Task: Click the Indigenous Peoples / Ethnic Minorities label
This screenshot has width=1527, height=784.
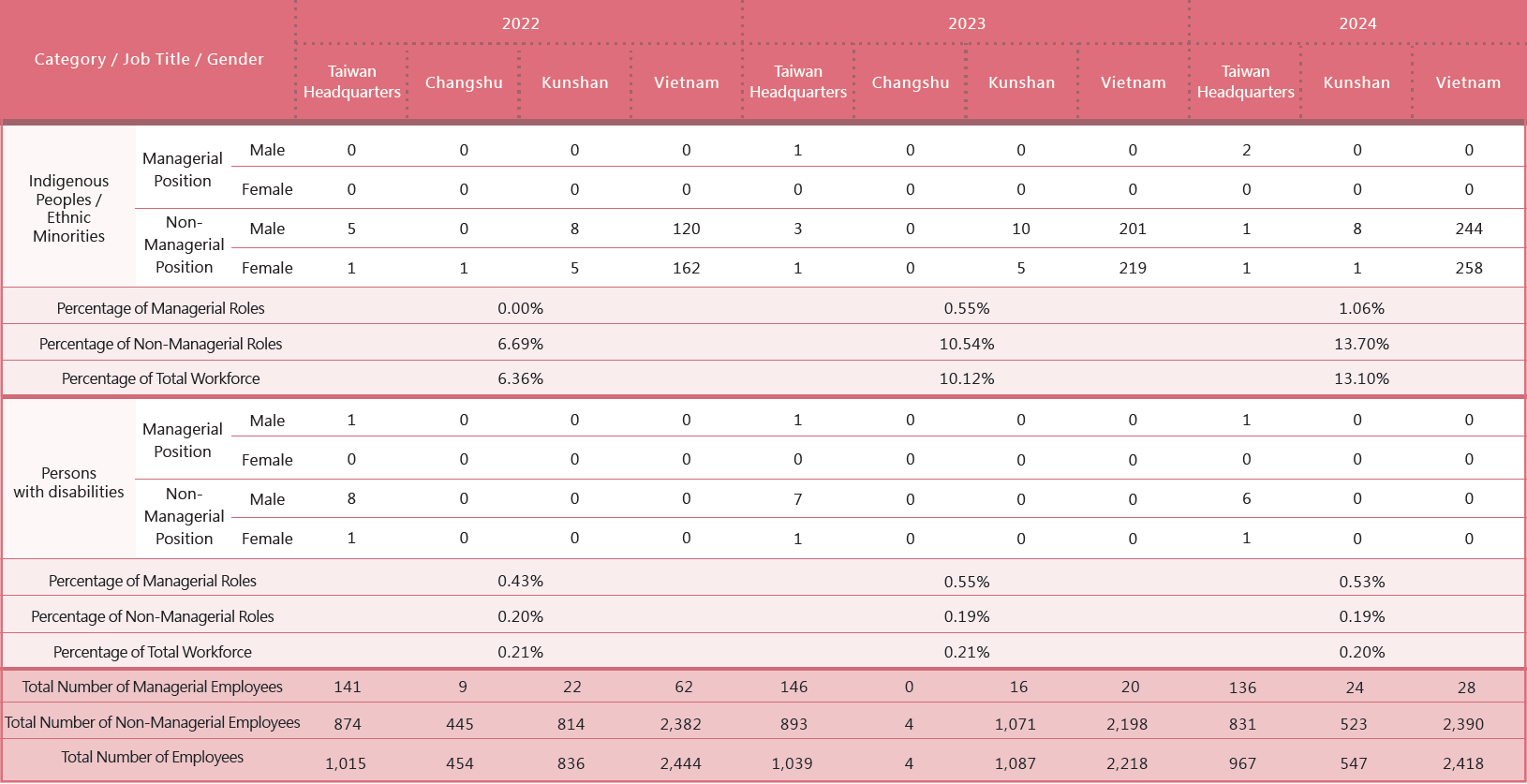Action: pyautogui.click(x=68, y=208)
